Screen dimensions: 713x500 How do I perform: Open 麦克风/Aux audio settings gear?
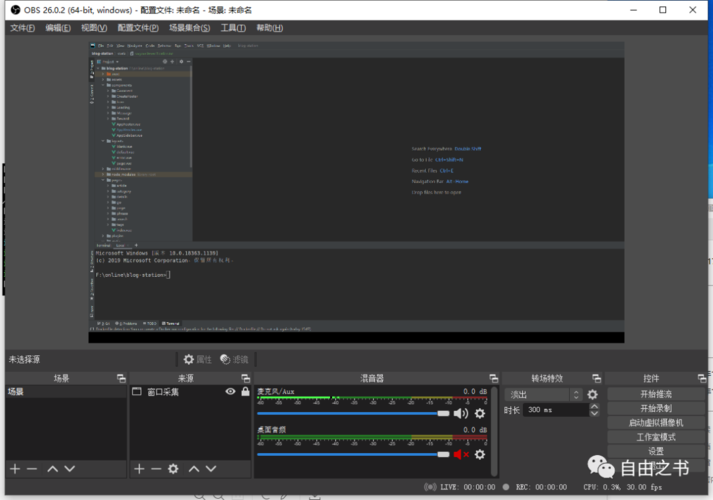(x=480, y=413)
